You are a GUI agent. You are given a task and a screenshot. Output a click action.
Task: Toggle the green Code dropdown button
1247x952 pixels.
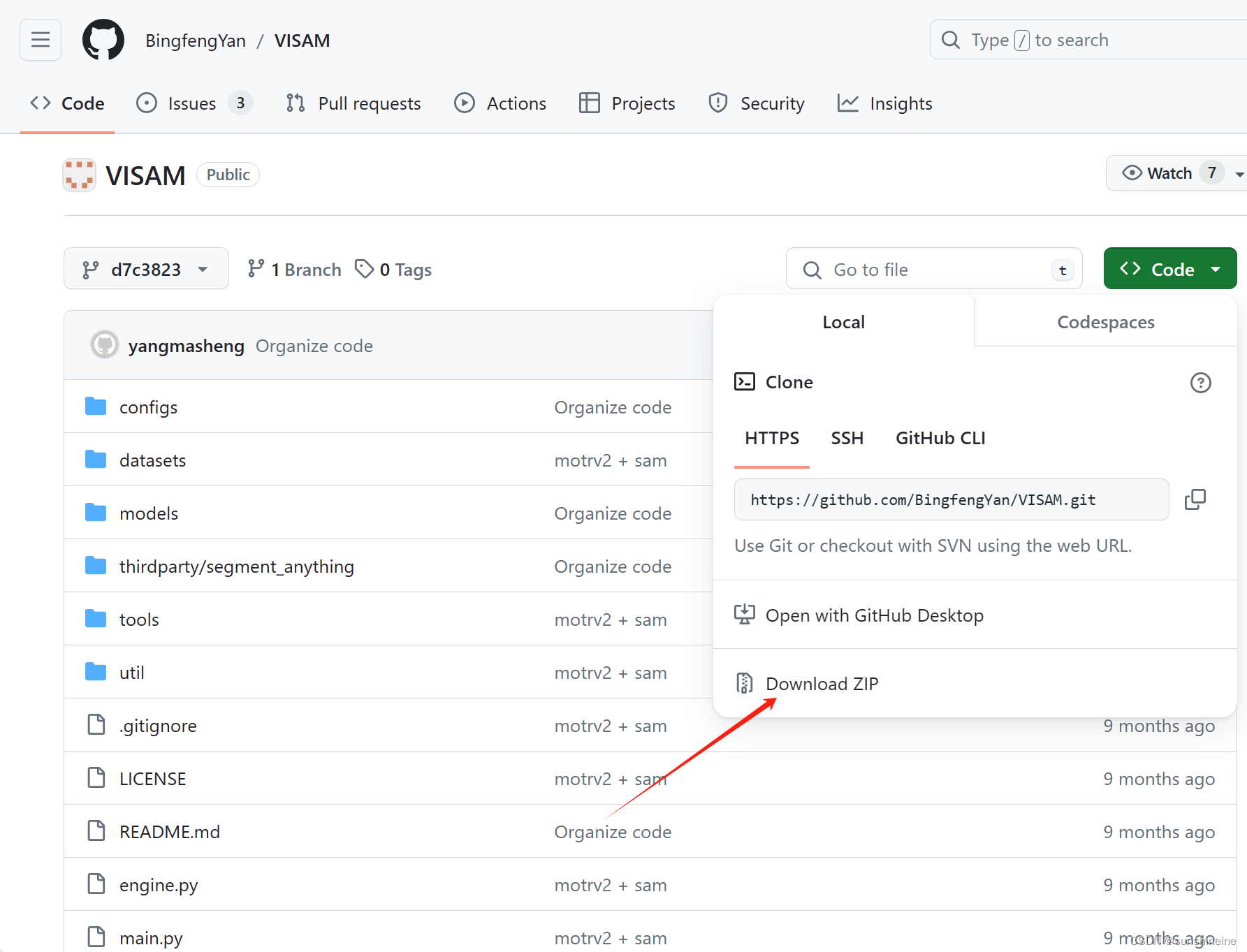tap(1170, 268)
